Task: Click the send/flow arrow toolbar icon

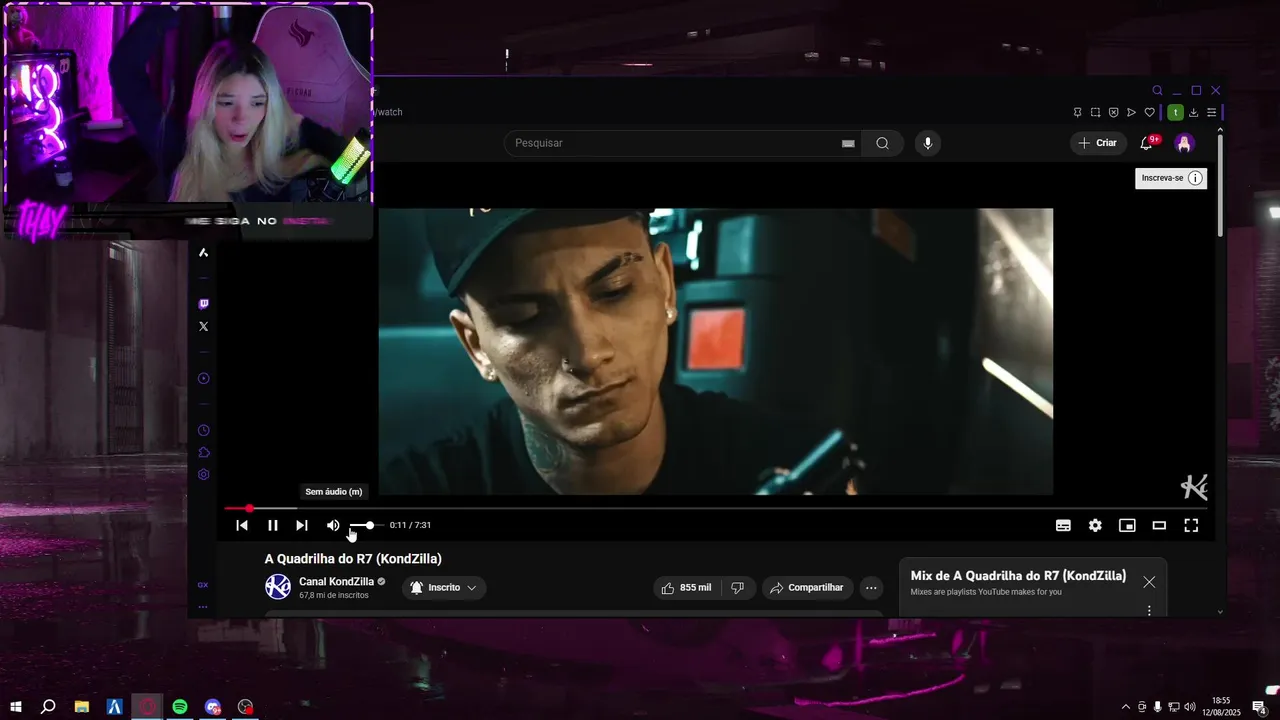Action: pos(1131,112)
